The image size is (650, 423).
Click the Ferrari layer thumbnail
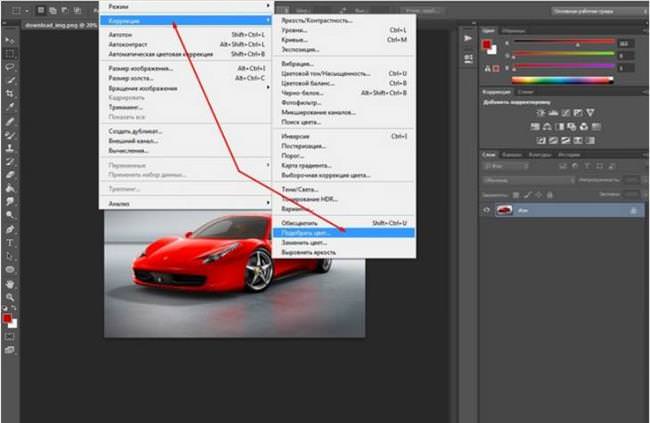(504, 210)
